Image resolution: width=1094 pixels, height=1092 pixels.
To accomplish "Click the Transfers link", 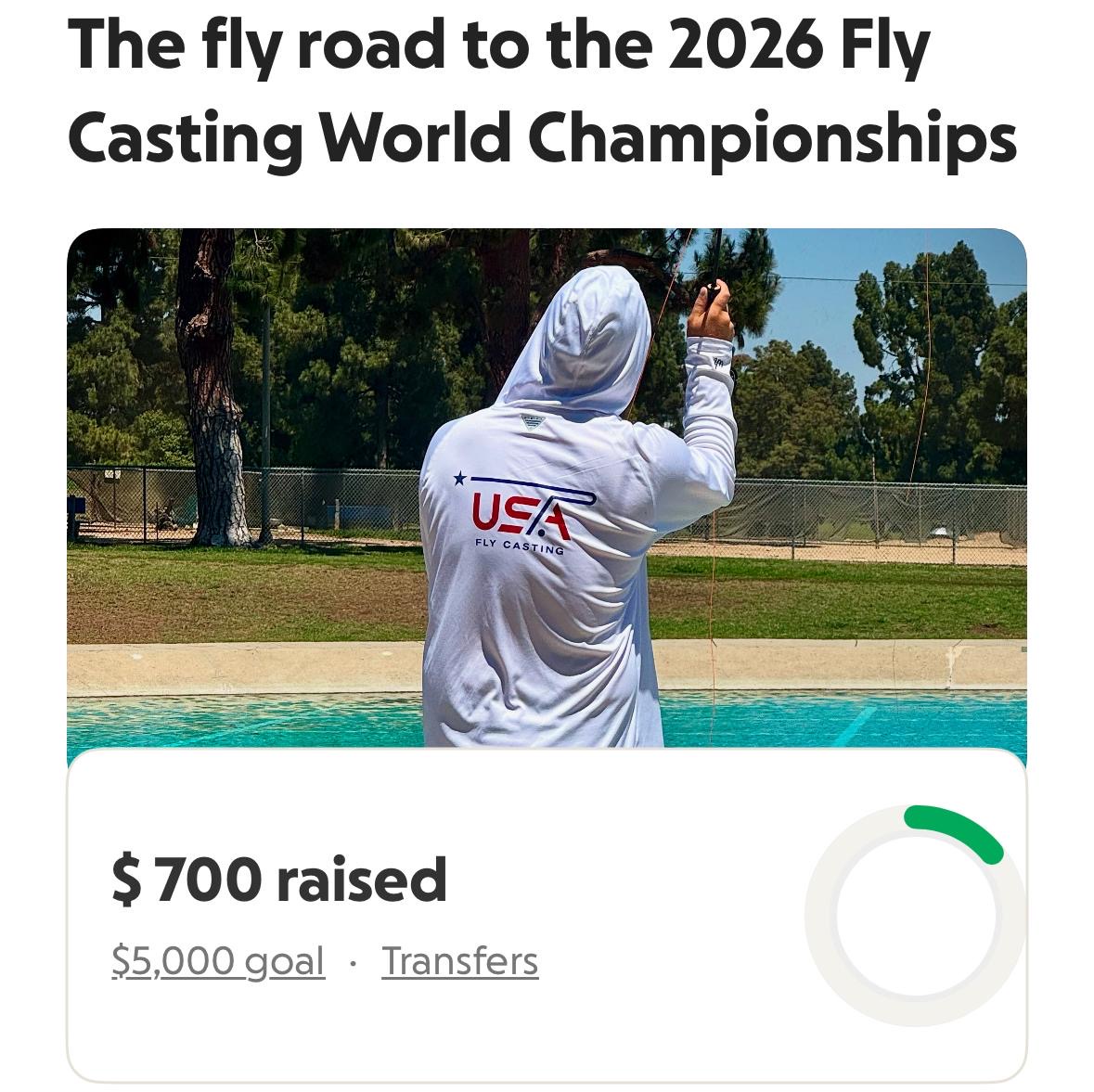I will 459,961.
